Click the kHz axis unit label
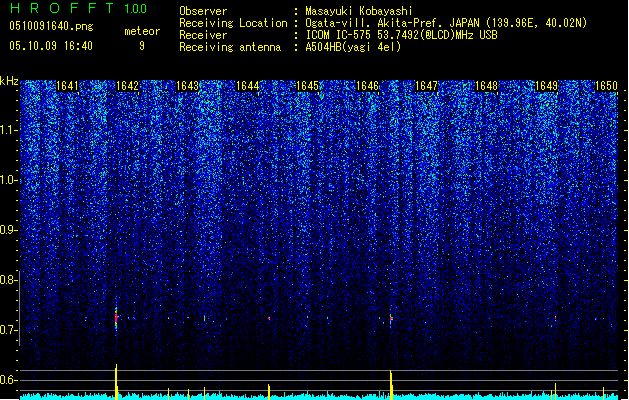 pos(9,81)
